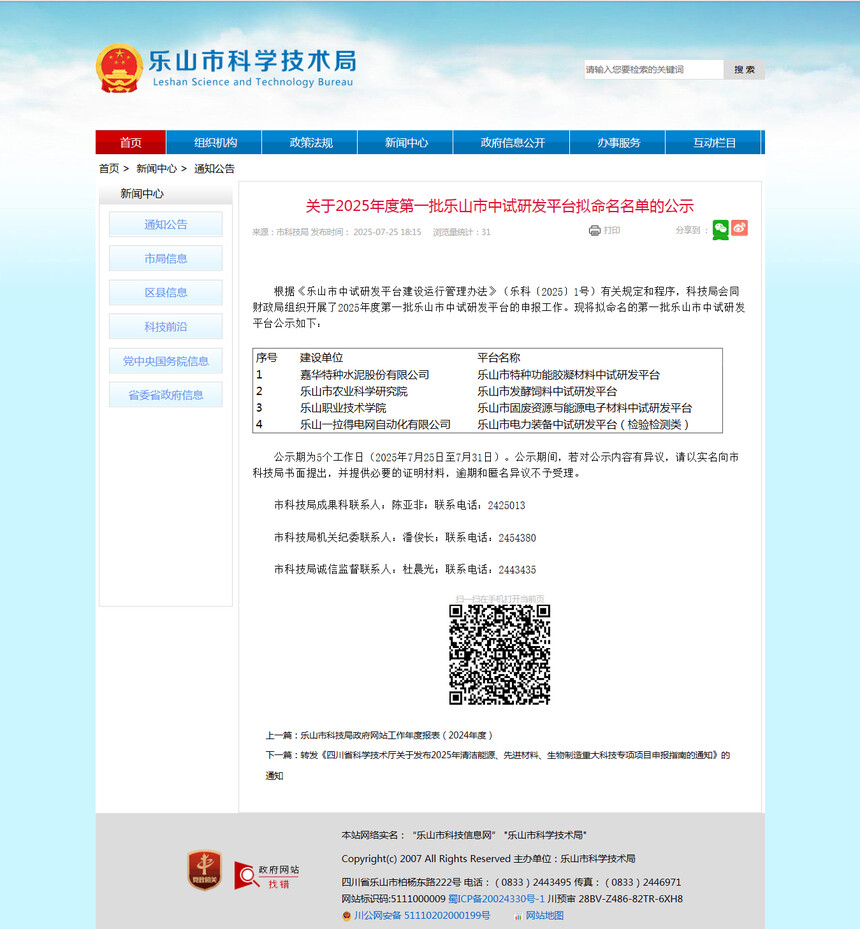Select 党中央国务院信息 in the sidebar

point(166,361)
